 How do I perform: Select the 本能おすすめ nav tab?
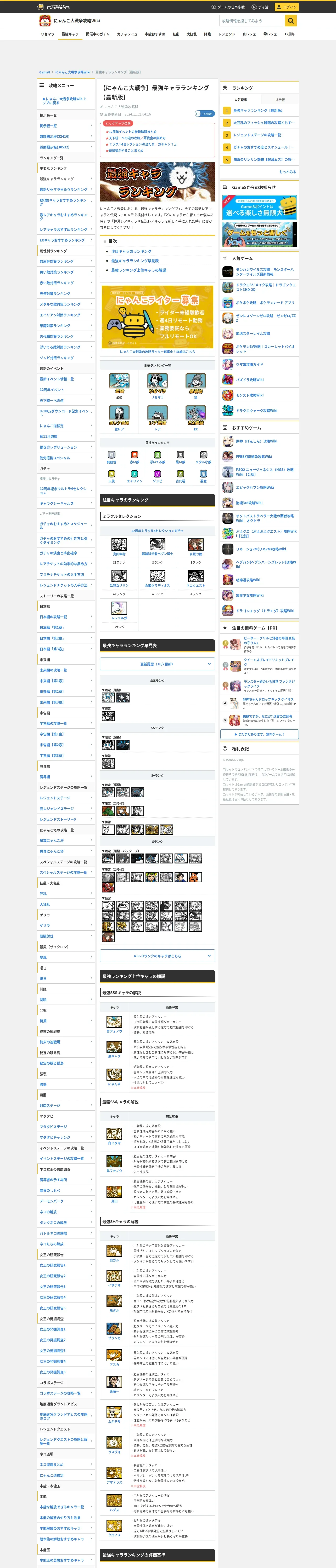point(155,34)
